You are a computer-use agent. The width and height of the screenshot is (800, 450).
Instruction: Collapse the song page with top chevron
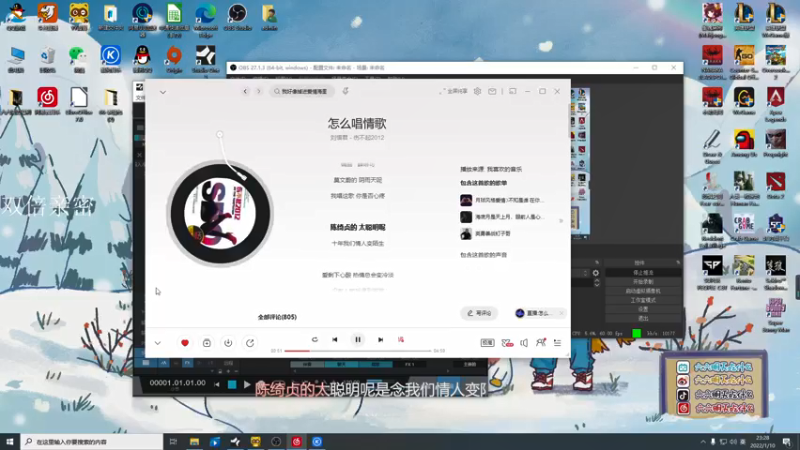point(163,92)
